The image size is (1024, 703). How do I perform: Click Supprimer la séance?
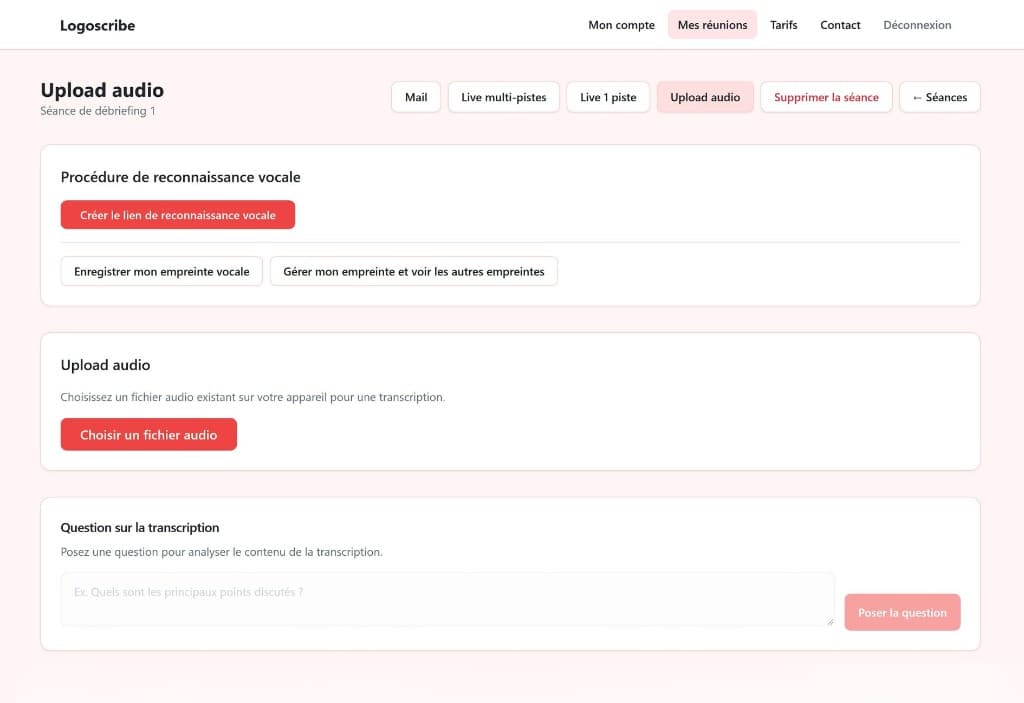[x=826, y=97]
